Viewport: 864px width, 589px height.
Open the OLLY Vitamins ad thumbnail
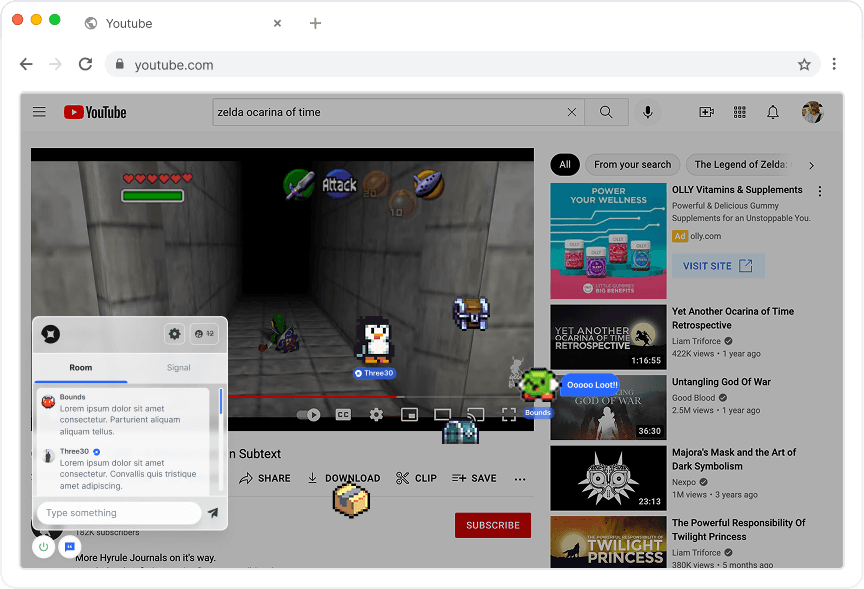click(x=608, y=241)
